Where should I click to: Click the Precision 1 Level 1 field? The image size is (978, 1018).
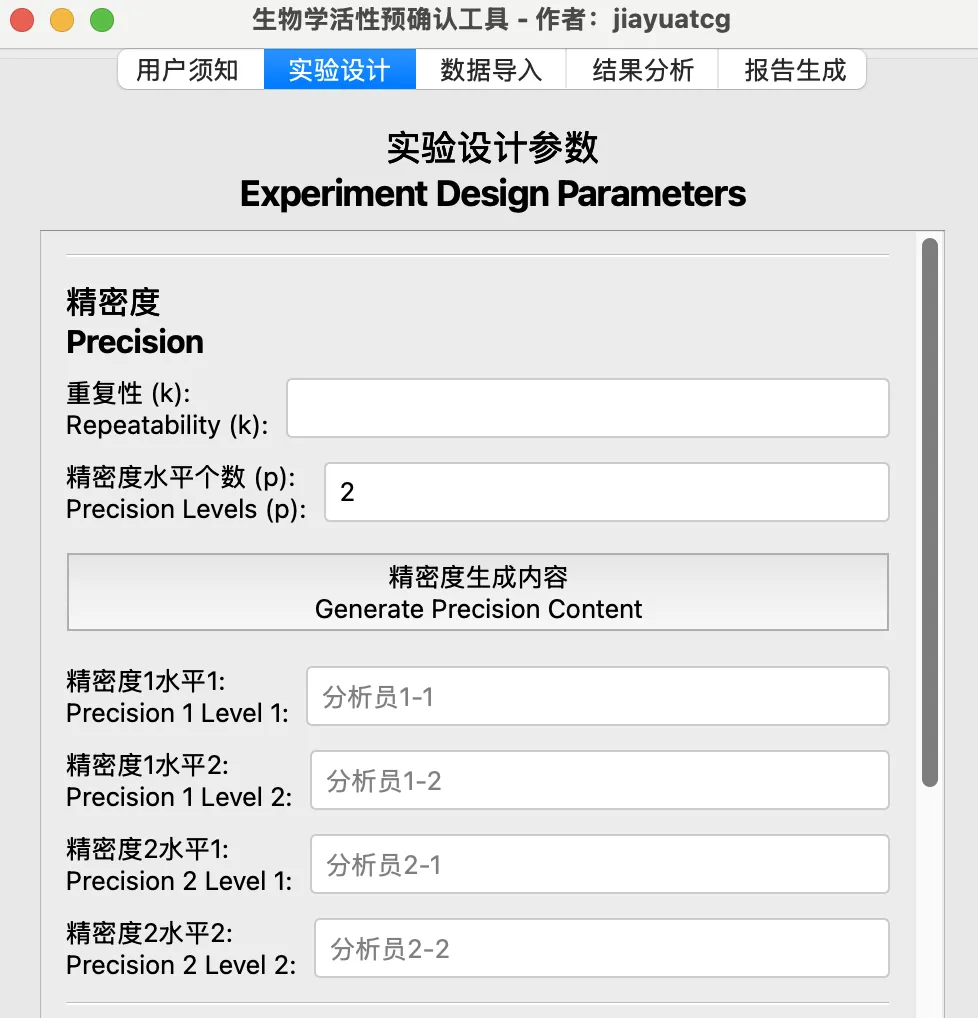(x=598, y=696)
